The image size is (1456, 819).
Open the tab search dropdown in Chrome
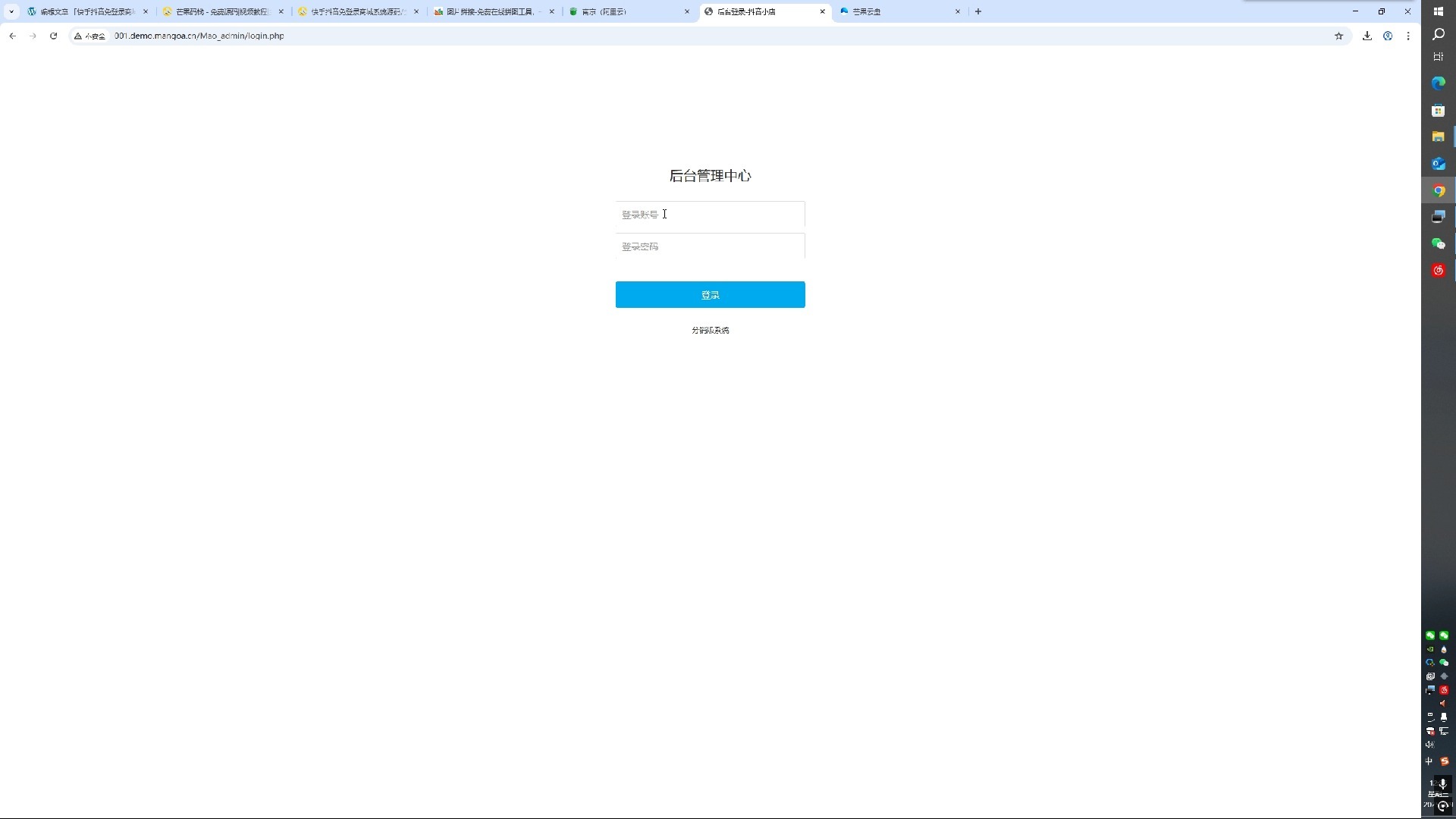click(11, 11)
